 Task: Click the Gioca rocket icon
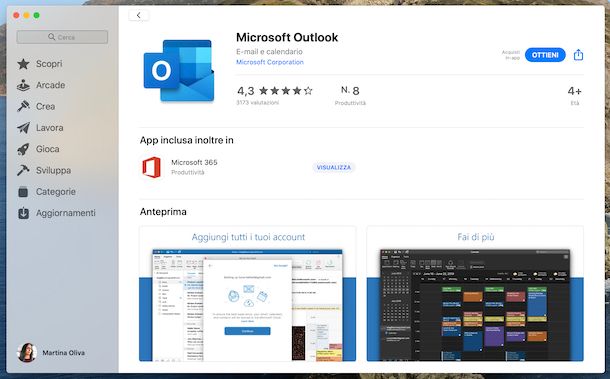(23, 149)
